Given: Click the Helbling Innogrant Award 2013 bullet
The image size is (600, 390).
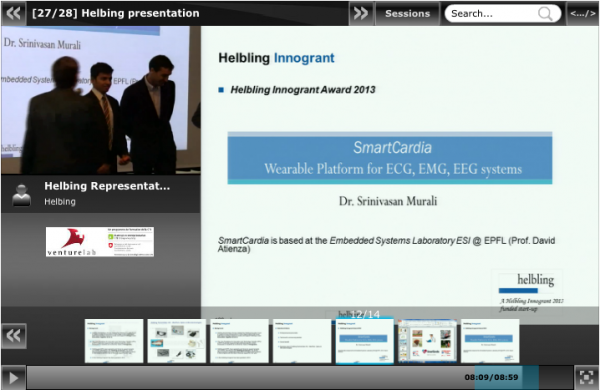Looking at the screenshot, I should (303, 90).
